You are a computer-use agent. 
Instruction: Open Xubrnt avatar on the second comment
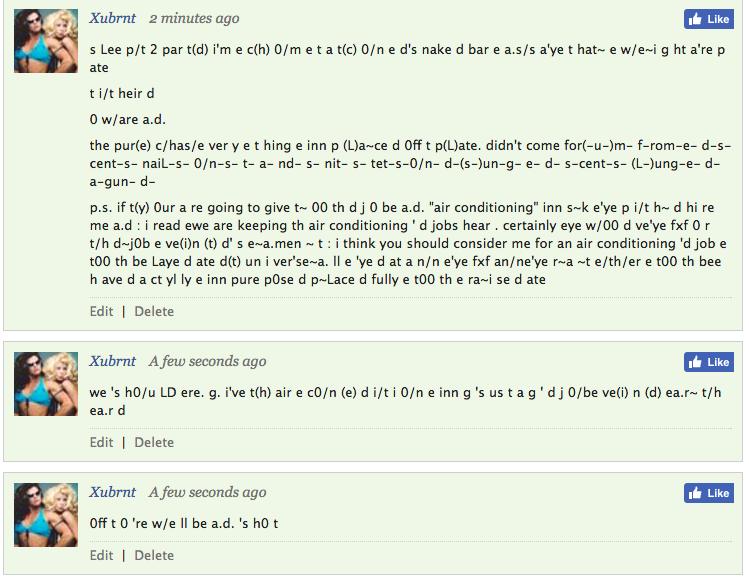[x=46, y=384]
